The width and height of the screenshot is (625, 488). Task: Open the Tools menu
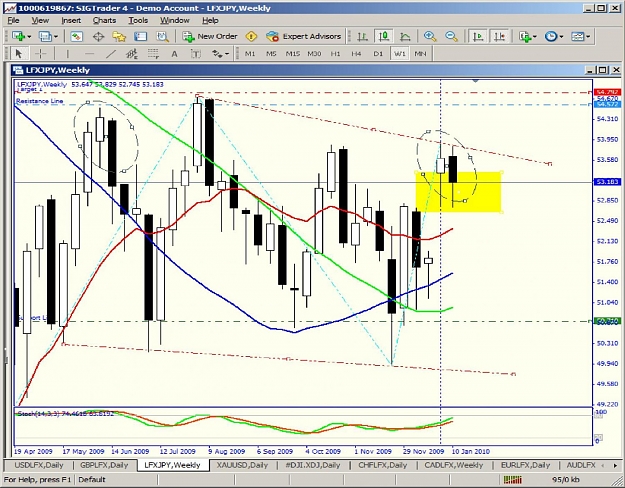click(x=138, y=20)
